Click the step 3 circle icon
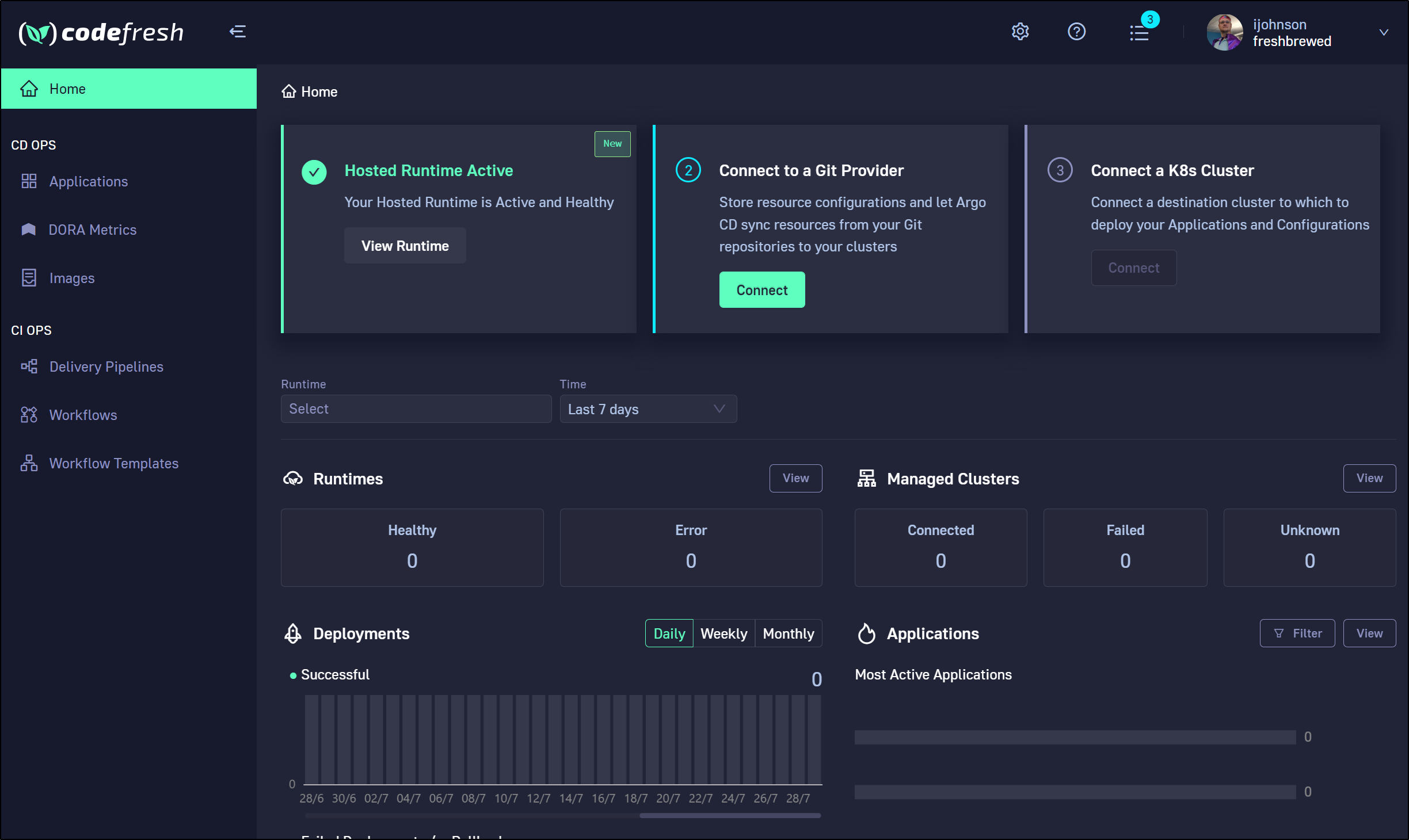Image resolution: width=1409 pixels, height=840 pixels. tap(1060, 170)
